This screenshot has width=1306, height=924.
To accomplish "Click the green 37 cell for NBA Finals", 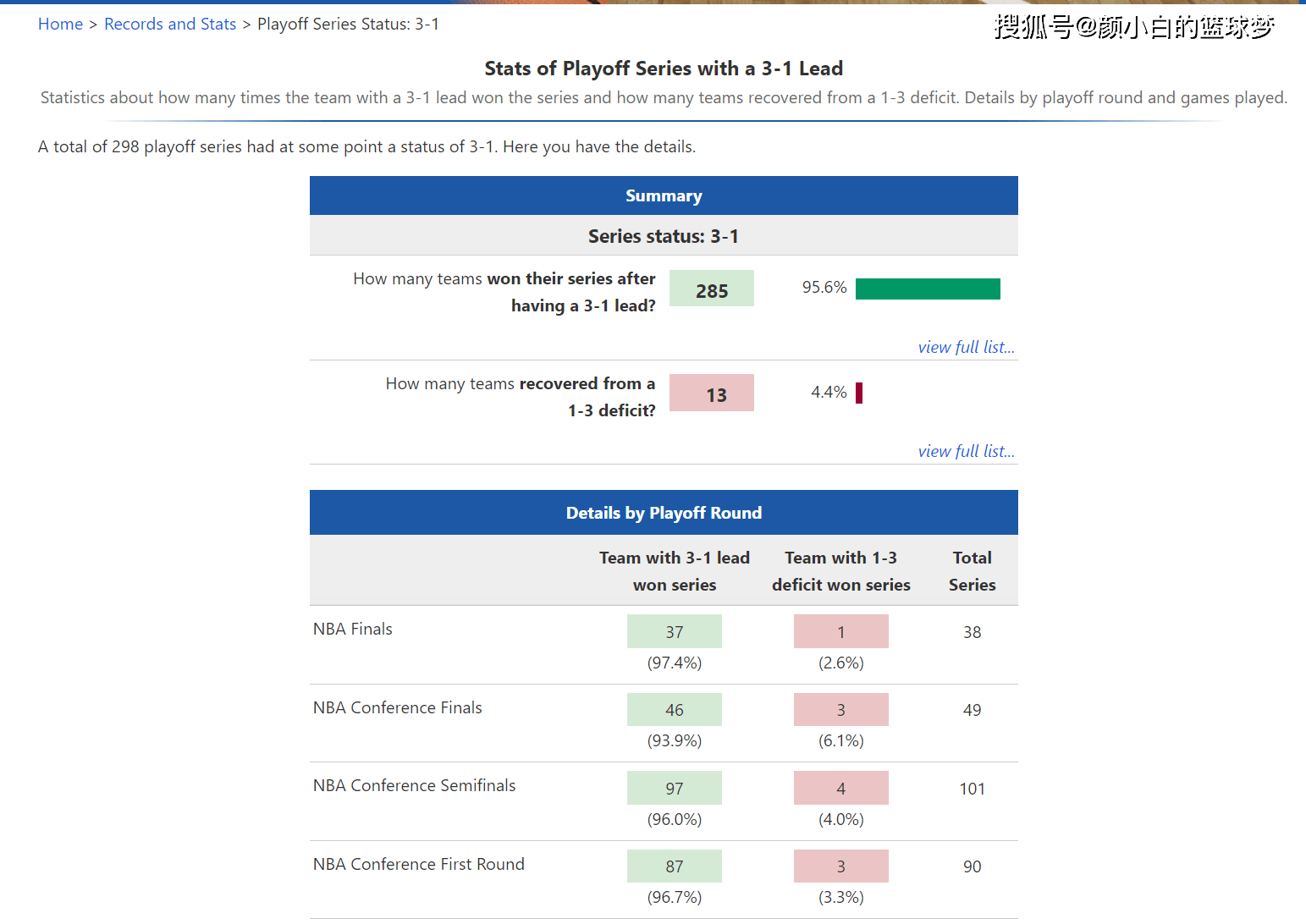I will point(674,632).
